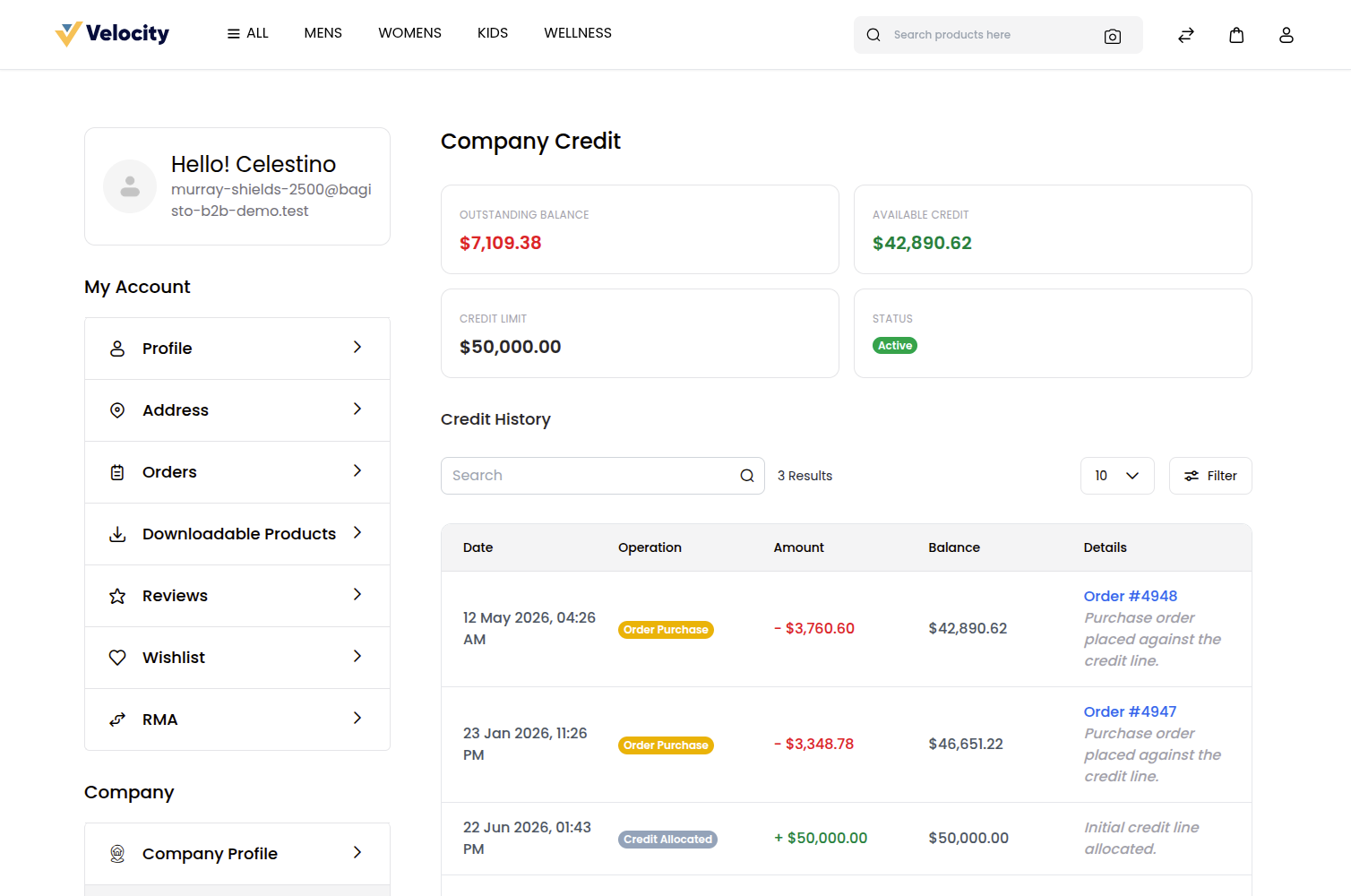Open the Profile account menu item
Screen dimensions: 1351x896
(237, 349)
